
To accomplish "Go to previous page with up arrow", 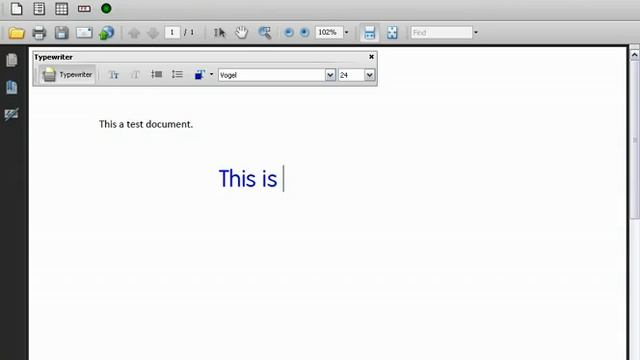I will 134,33.
